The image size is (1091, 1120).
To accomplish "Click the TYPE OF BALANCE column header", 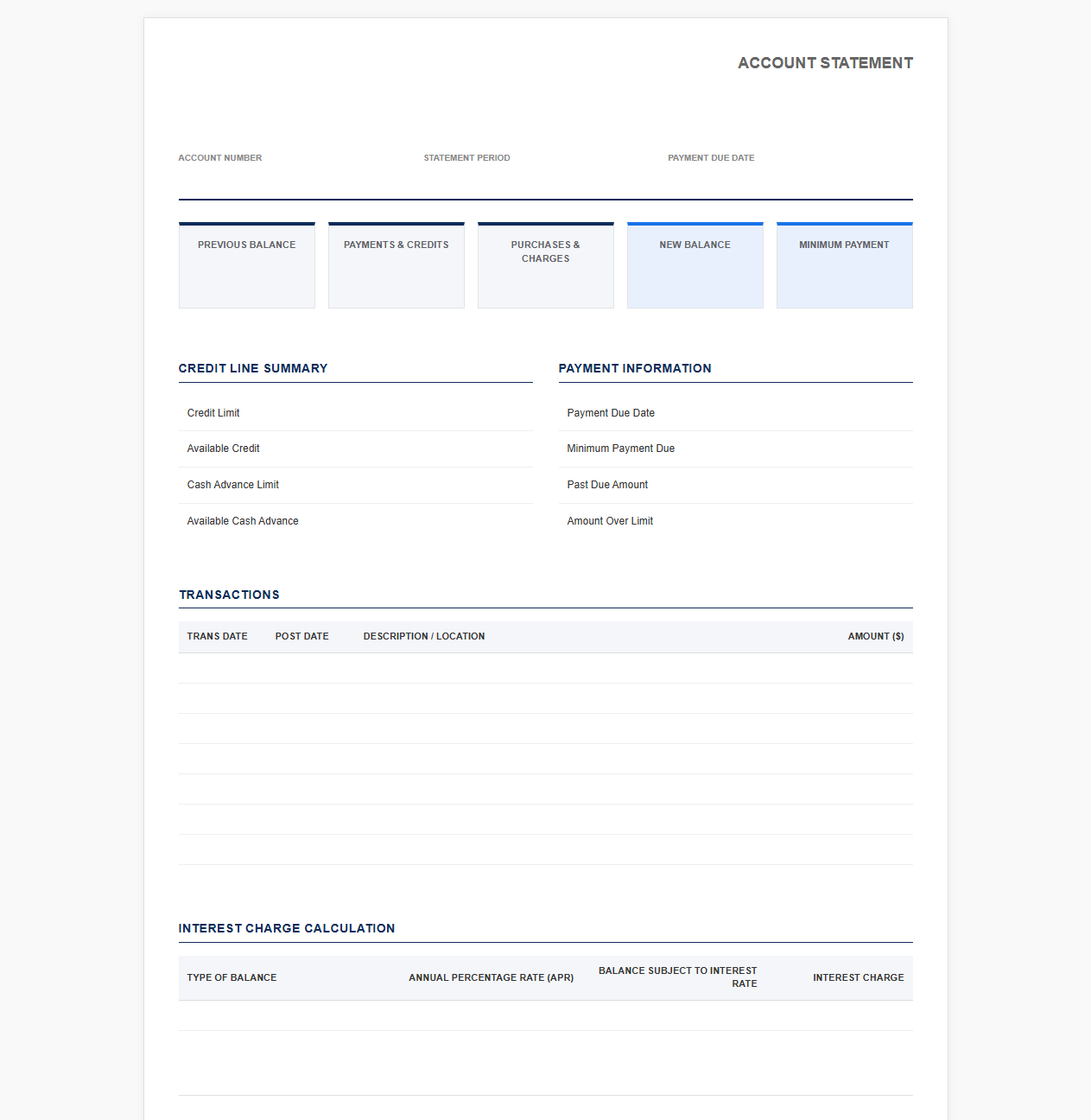I will click(232, 977).
